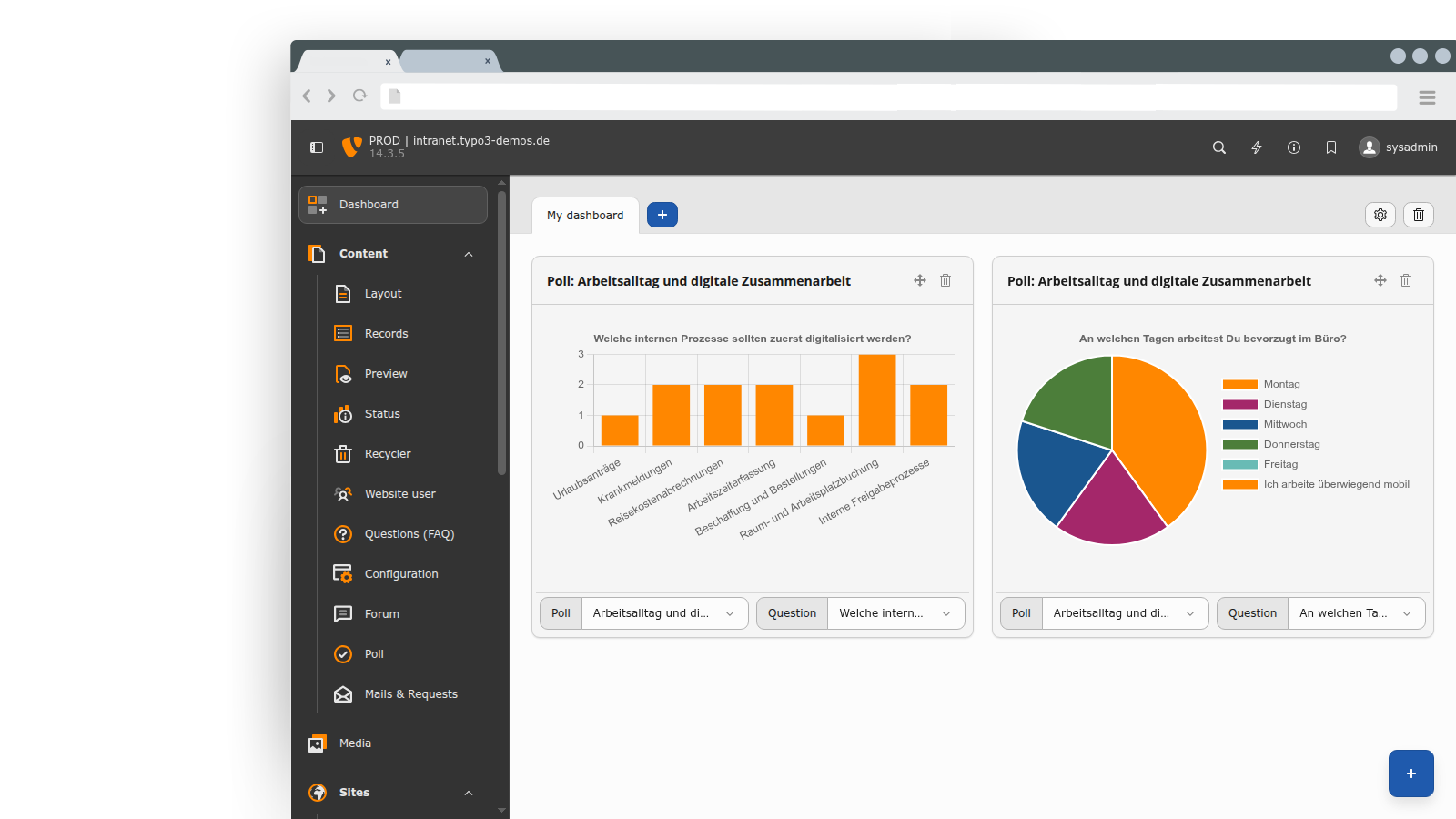
Task: Close the first browser tab
Action: (x=388, y=62)
